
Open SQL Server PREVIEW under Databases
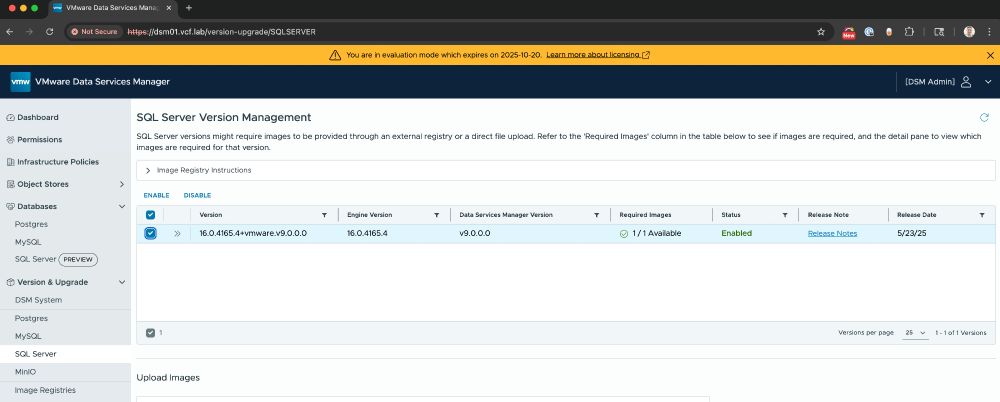tap(56, 260)
